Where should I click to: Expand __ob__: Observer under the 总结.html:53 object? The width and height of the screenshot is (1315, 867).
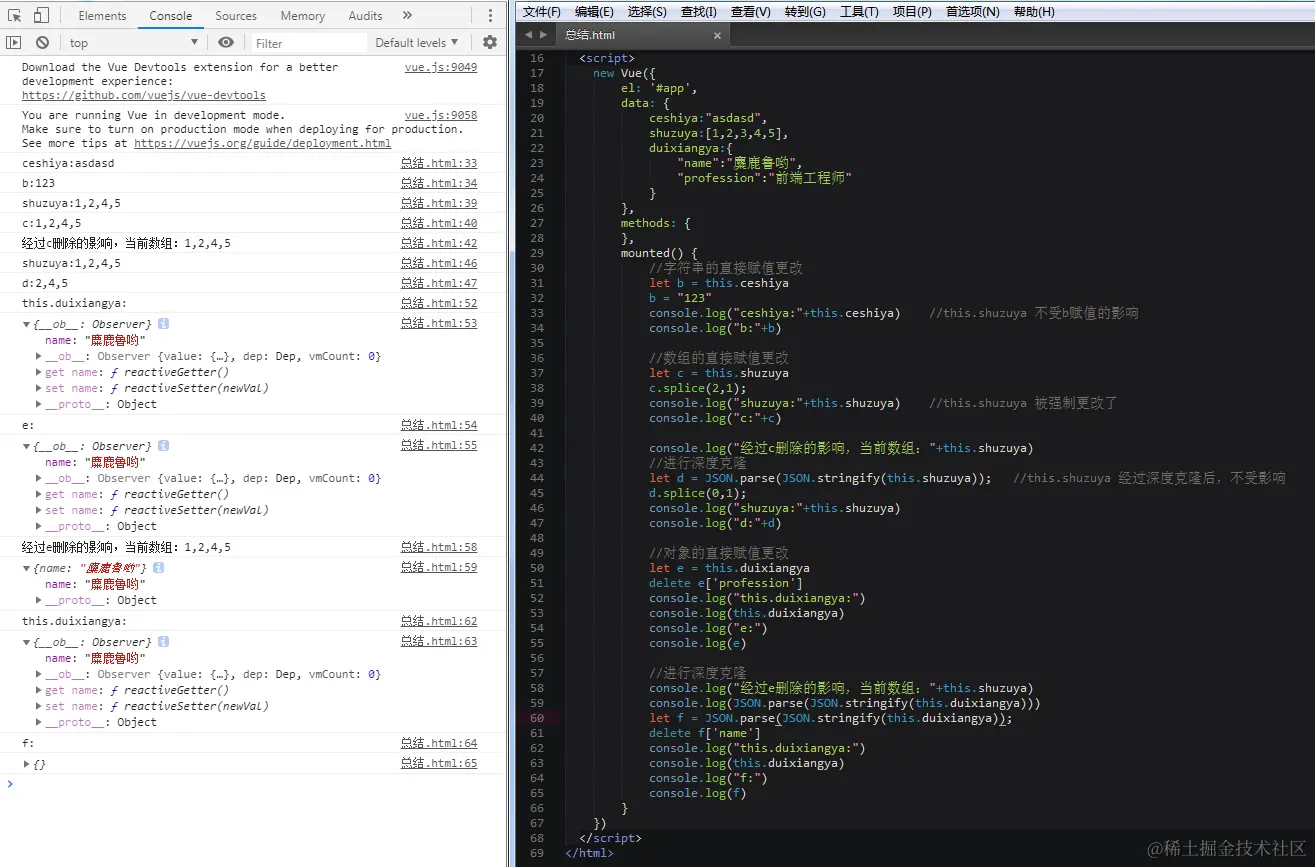pos(39,356)
